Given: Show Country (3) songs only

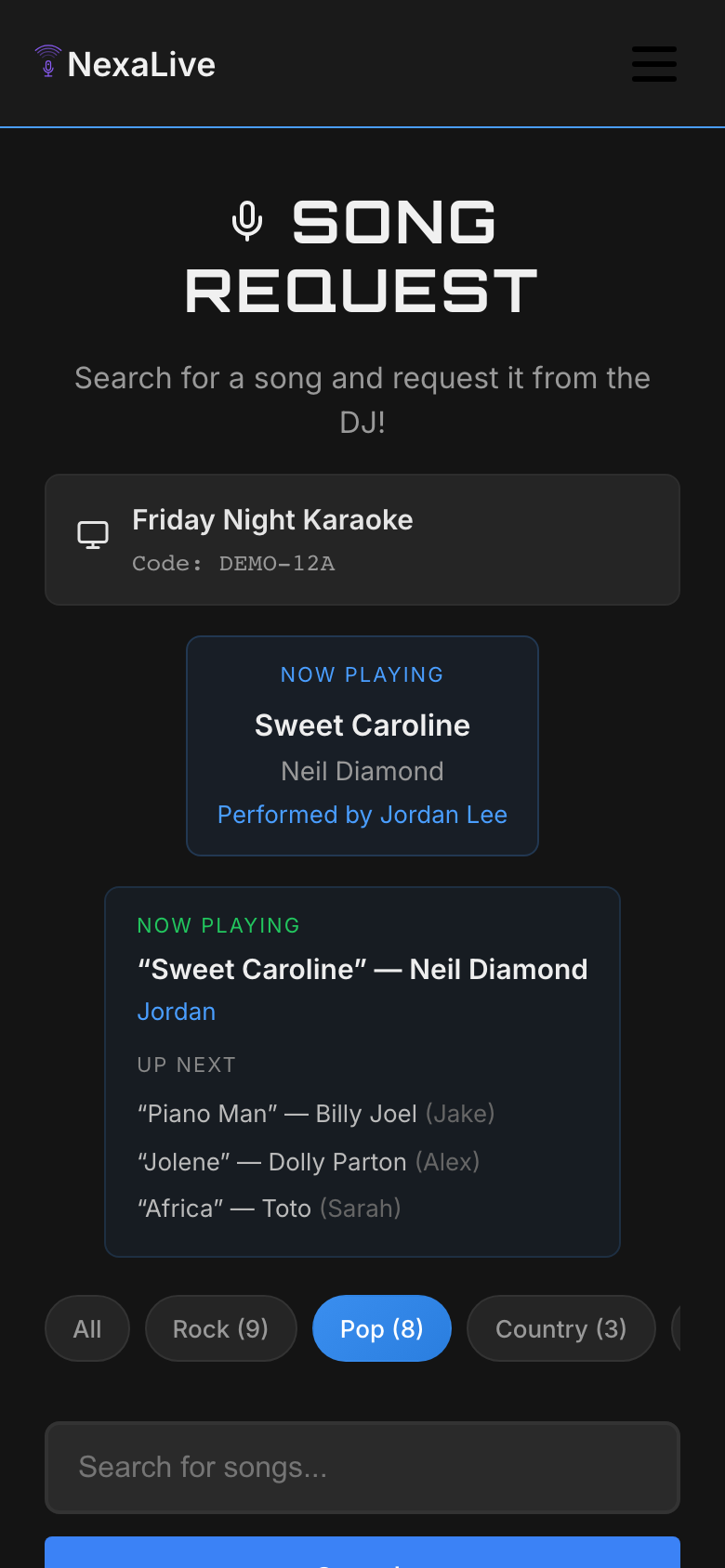Looking at the screenshot, I should 560,1328.
